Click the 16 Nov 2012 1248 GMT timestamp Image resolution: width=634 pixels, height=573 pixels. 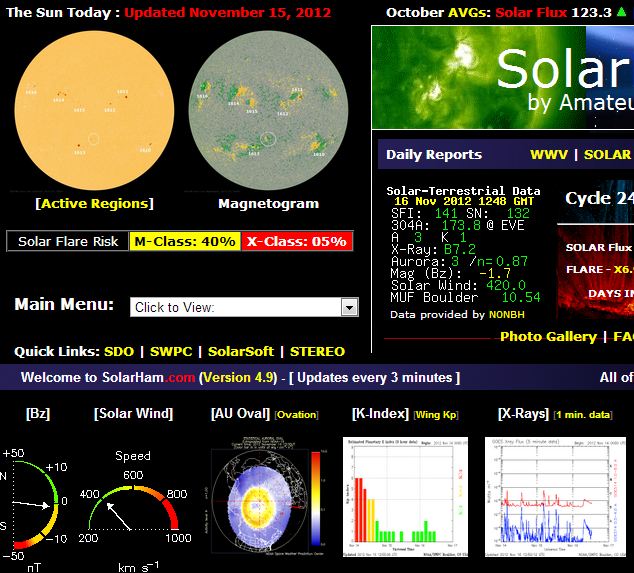click(464, 201)
